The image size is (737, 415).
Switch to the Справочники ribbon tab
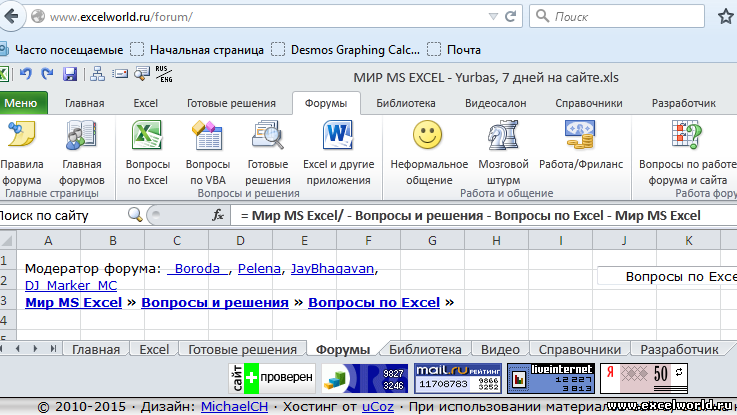click(x=588, y=103)
